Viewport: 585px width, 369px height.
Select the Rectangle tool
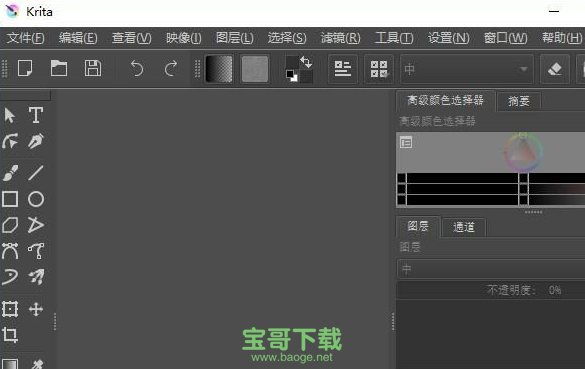tap(10, 199)
